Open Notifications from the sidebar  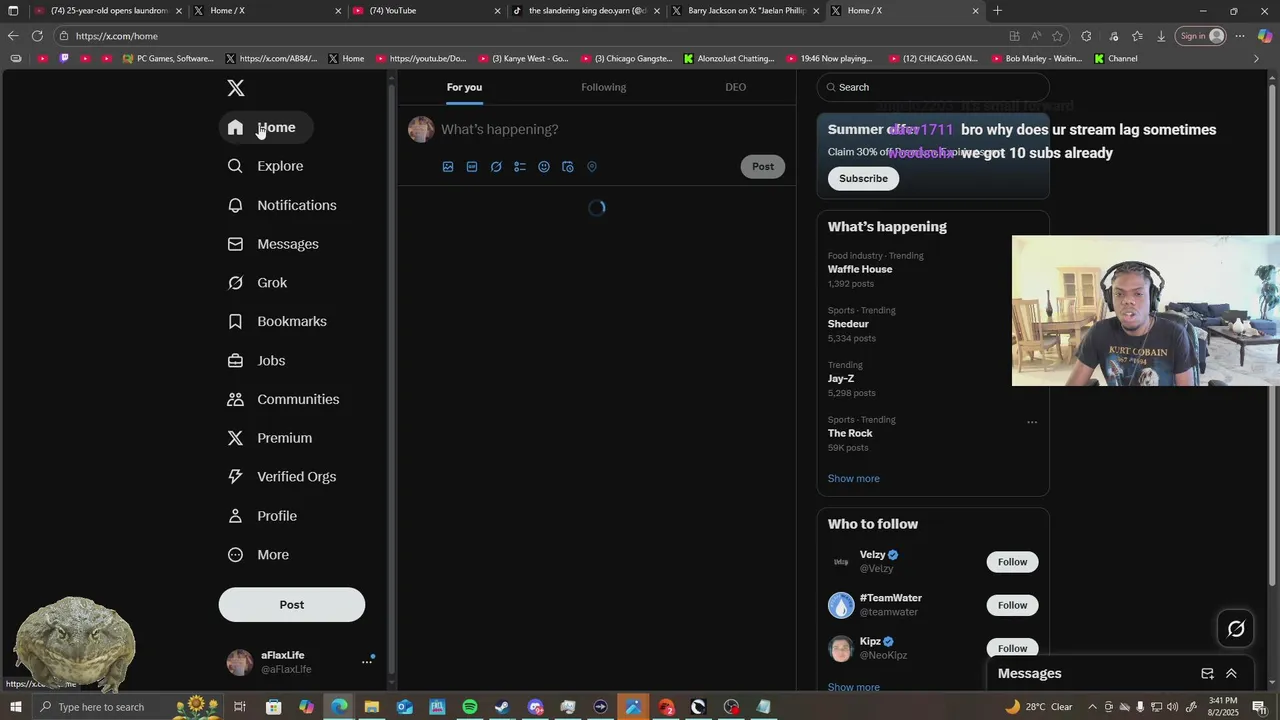click(x=282, y=205)
